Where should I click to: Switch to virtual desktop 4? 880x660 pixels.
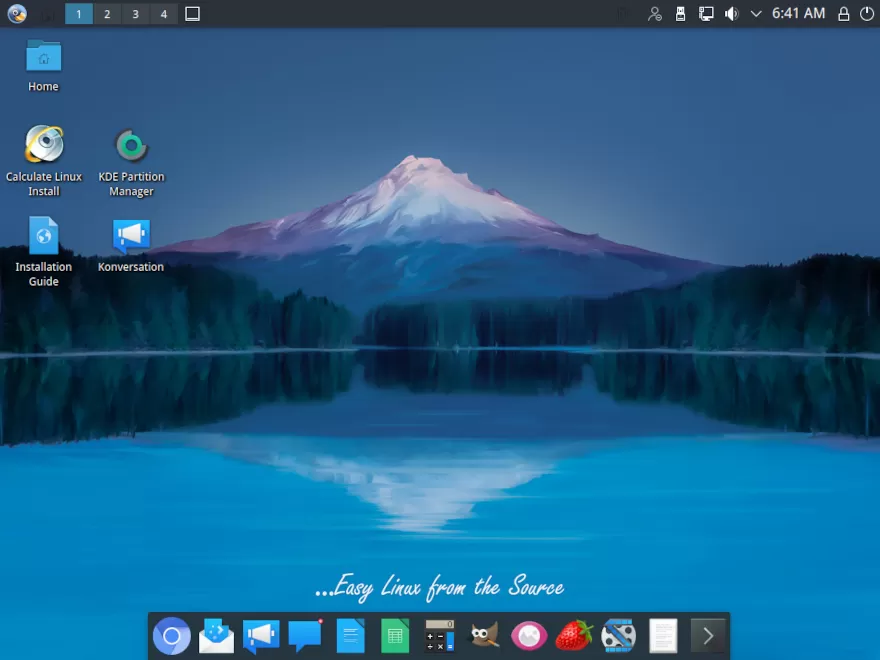click(x=163, y=14)
